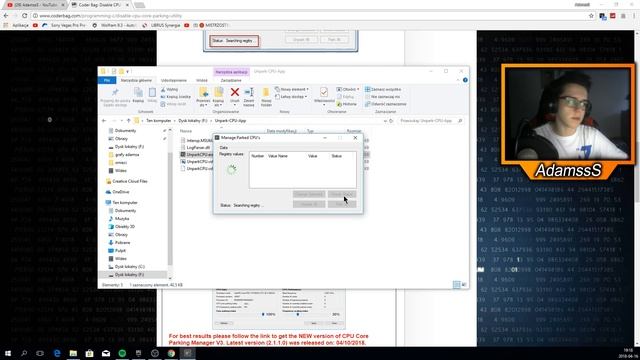Screen dimensions: 640x360
Task: Select Narzędzia główne ribbon tab
Action: [136, 80]
